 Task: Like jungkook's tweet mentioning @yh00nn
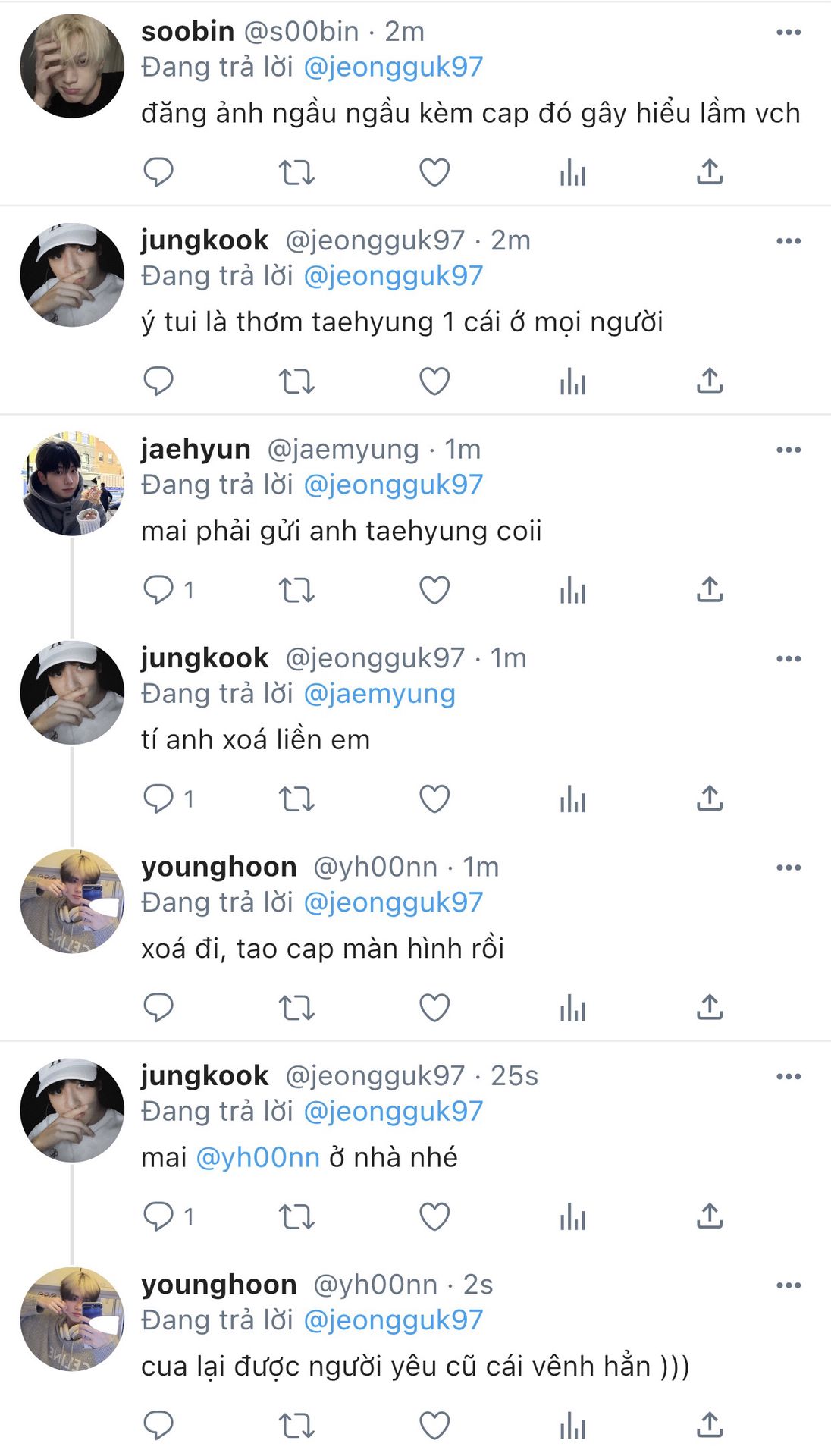[434, 1216]
